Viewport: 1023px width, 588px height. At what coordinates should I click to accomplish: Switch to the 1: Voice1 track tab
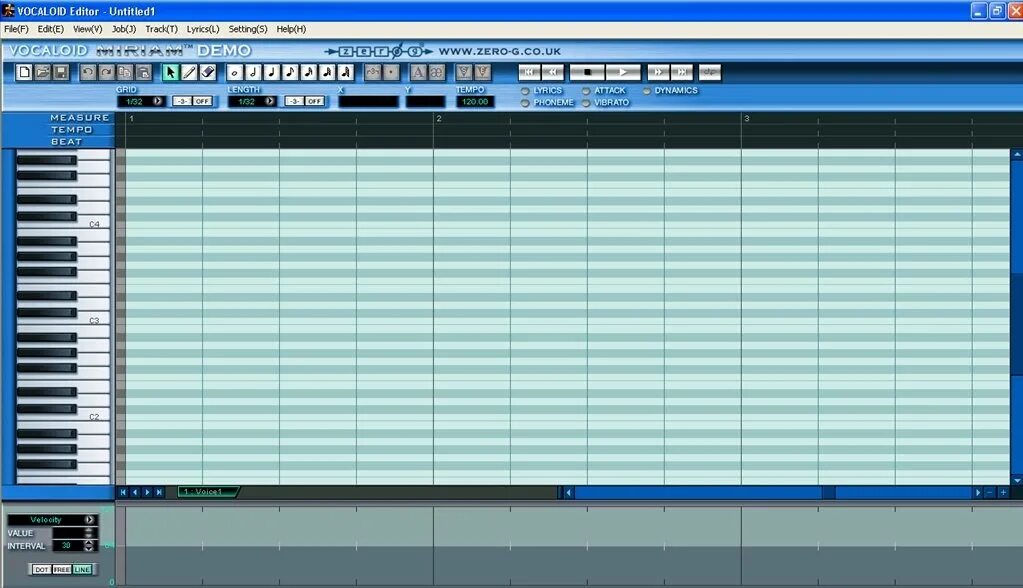click(x=207, y=492)
